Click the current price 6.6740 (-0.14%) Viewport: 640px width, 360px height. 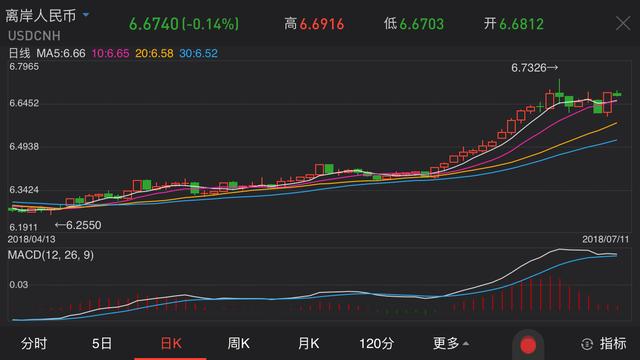click(x=184, y=24)
